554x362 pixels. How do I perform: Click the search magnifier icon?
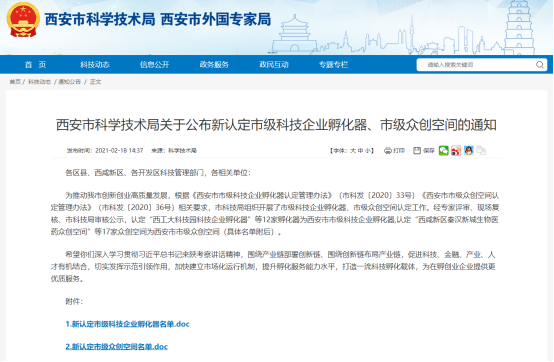pyautogui.click(x=540, y=65)
